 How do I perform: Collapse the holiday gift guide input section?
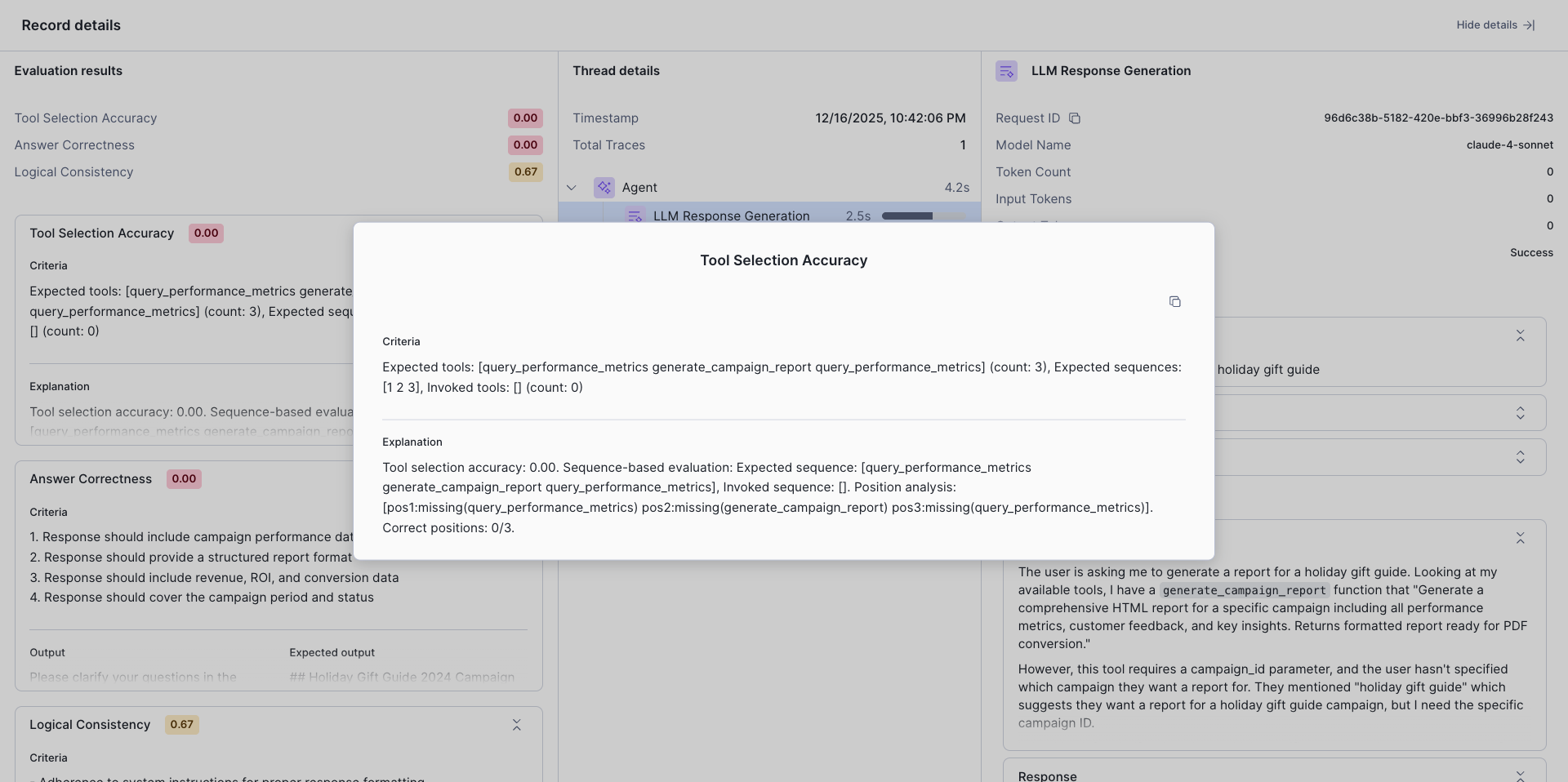pos(1520,336)
